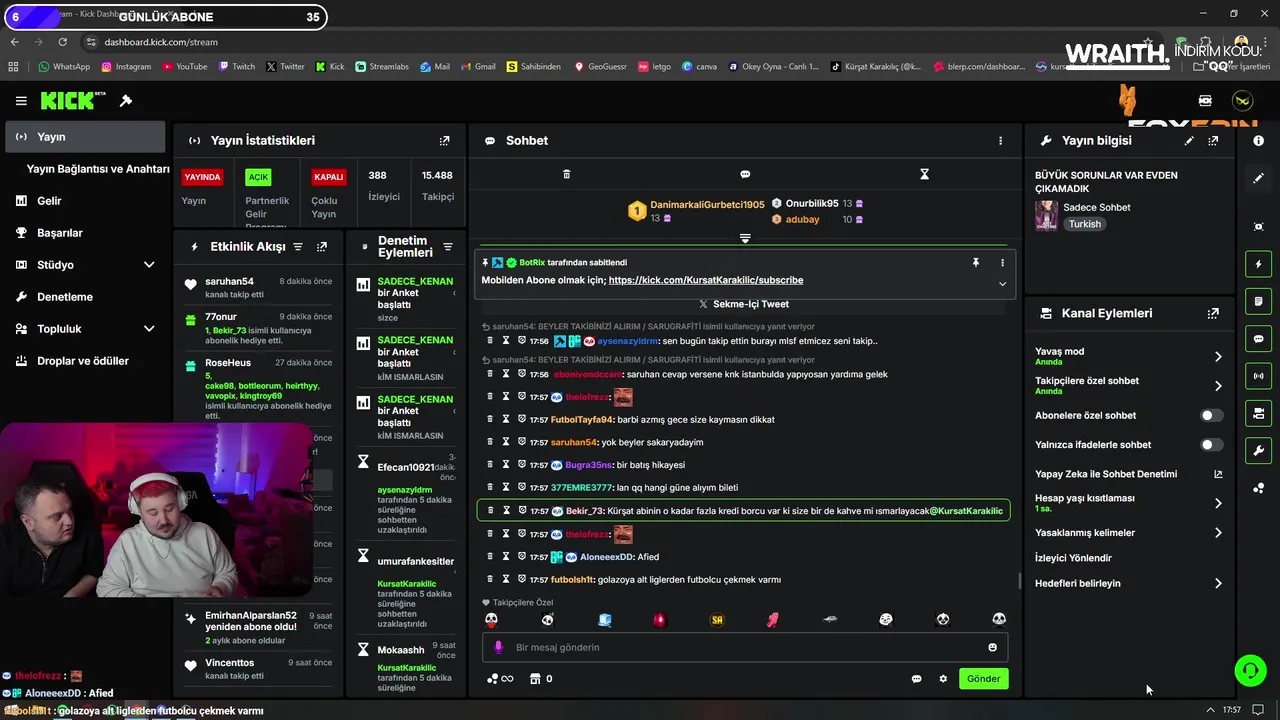Click the trash icon in Sohbet toolbar

[566, 174]
